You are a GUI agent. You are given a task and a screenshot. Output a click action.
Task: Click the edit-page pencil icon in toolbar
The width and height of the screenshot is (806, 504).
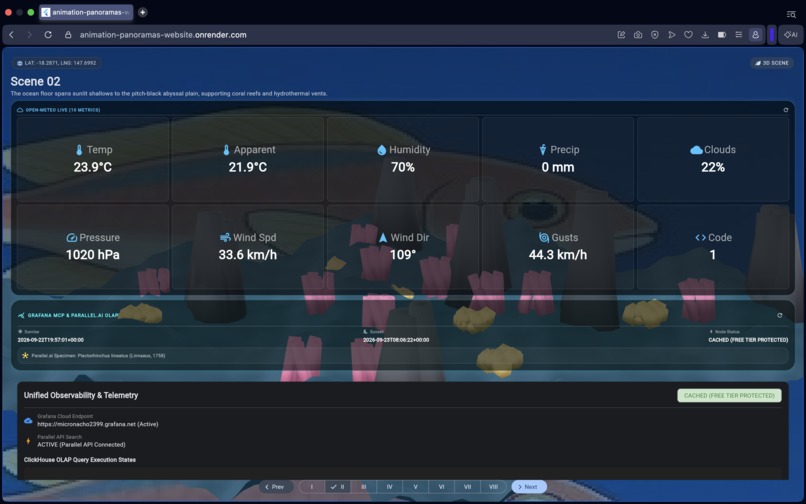coord(621,35)
